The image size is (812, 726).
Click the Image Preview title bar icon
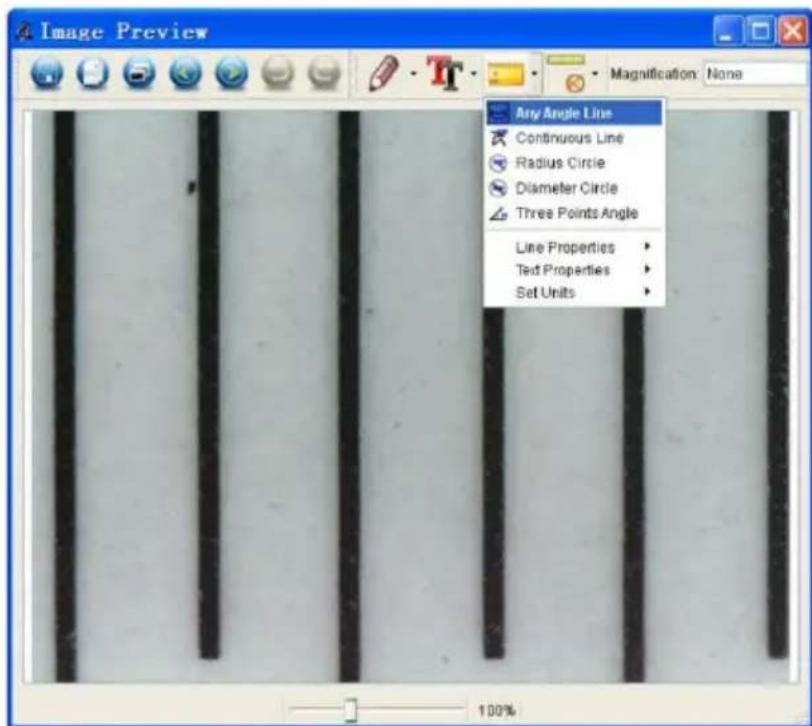(x=24, y=32)
